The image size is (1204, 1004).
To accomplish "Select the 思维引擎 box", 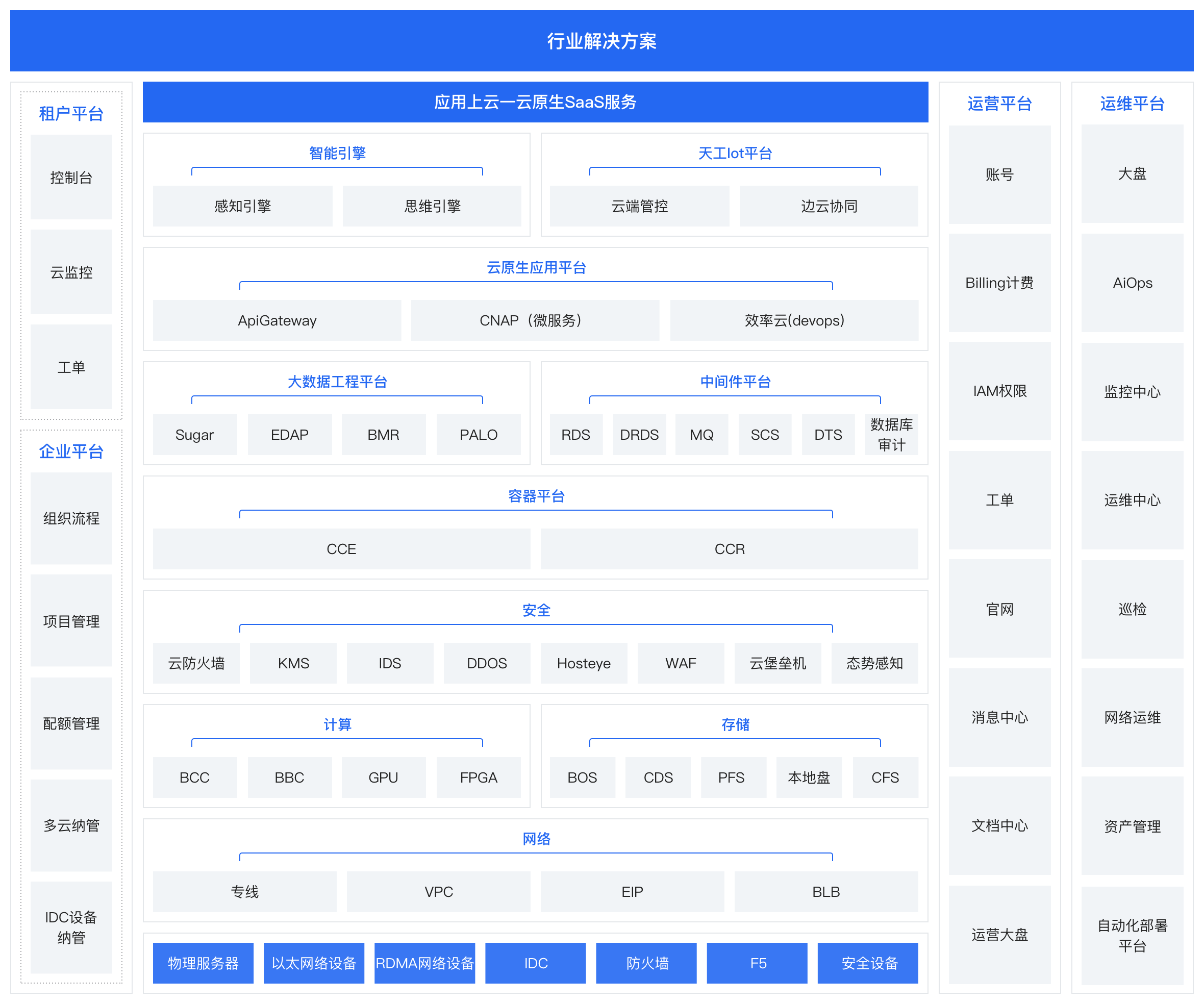I will 432,206.
